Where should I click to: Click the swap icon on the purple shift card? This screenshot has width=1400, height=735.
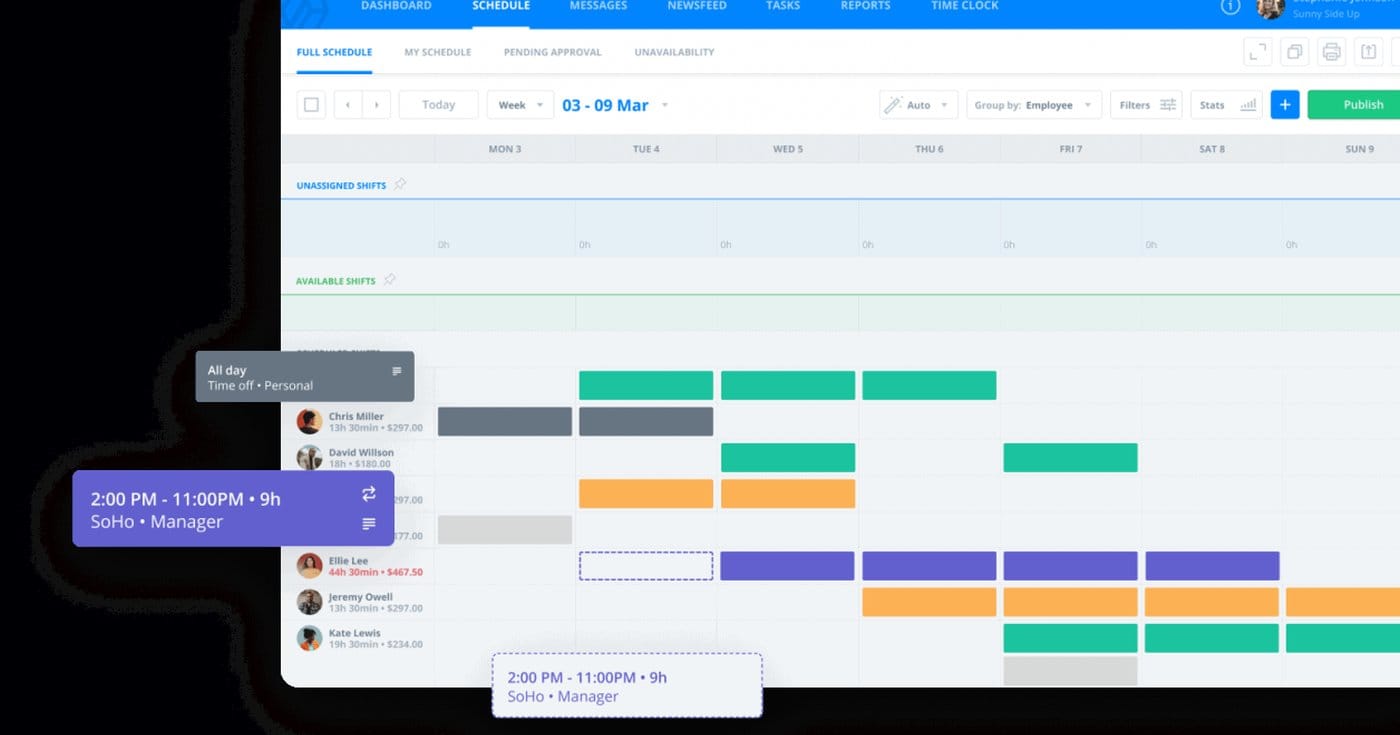369,494
